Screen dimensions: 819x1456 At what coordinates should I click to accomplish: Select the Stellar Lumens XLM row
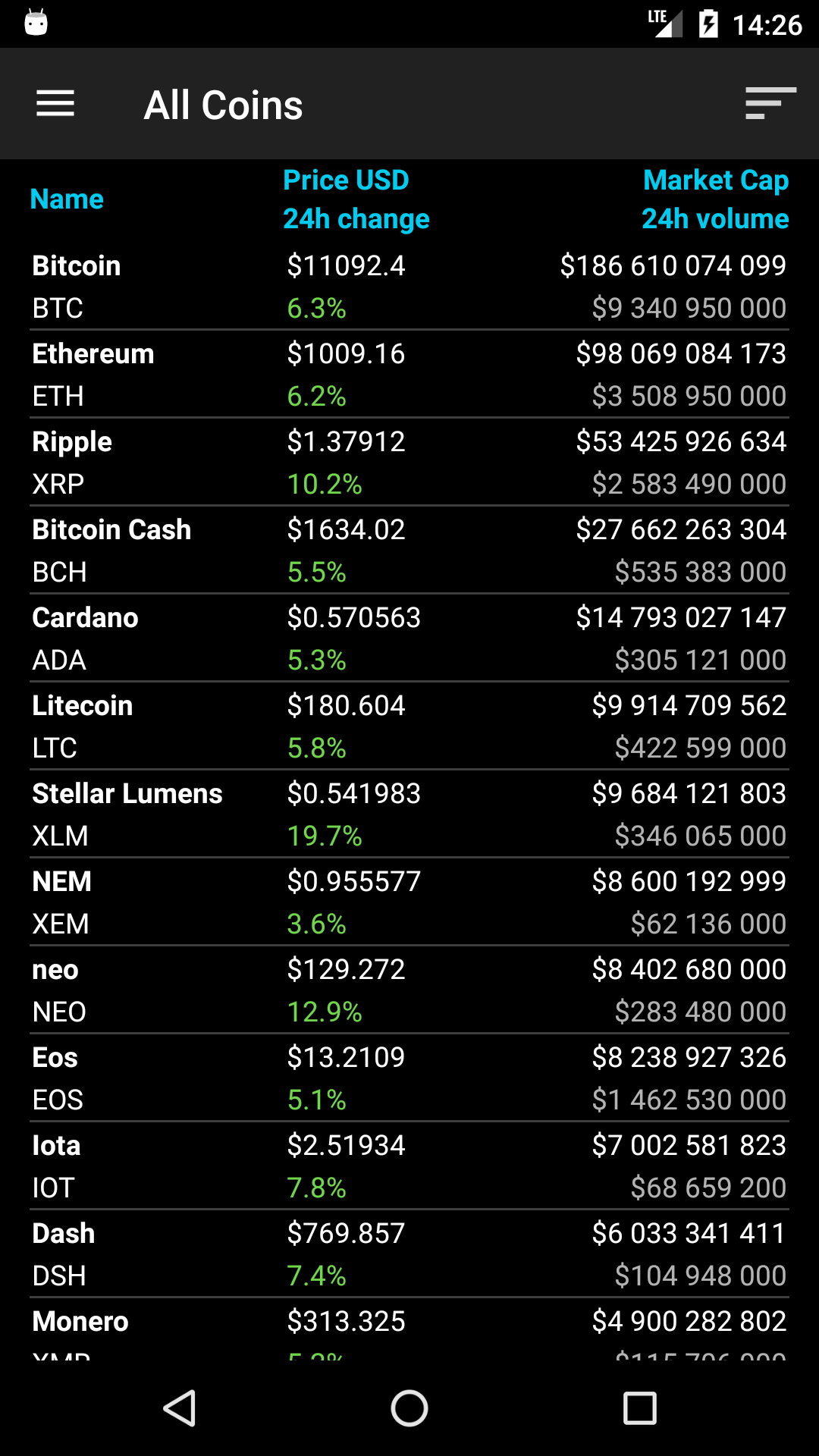[409, 814]
